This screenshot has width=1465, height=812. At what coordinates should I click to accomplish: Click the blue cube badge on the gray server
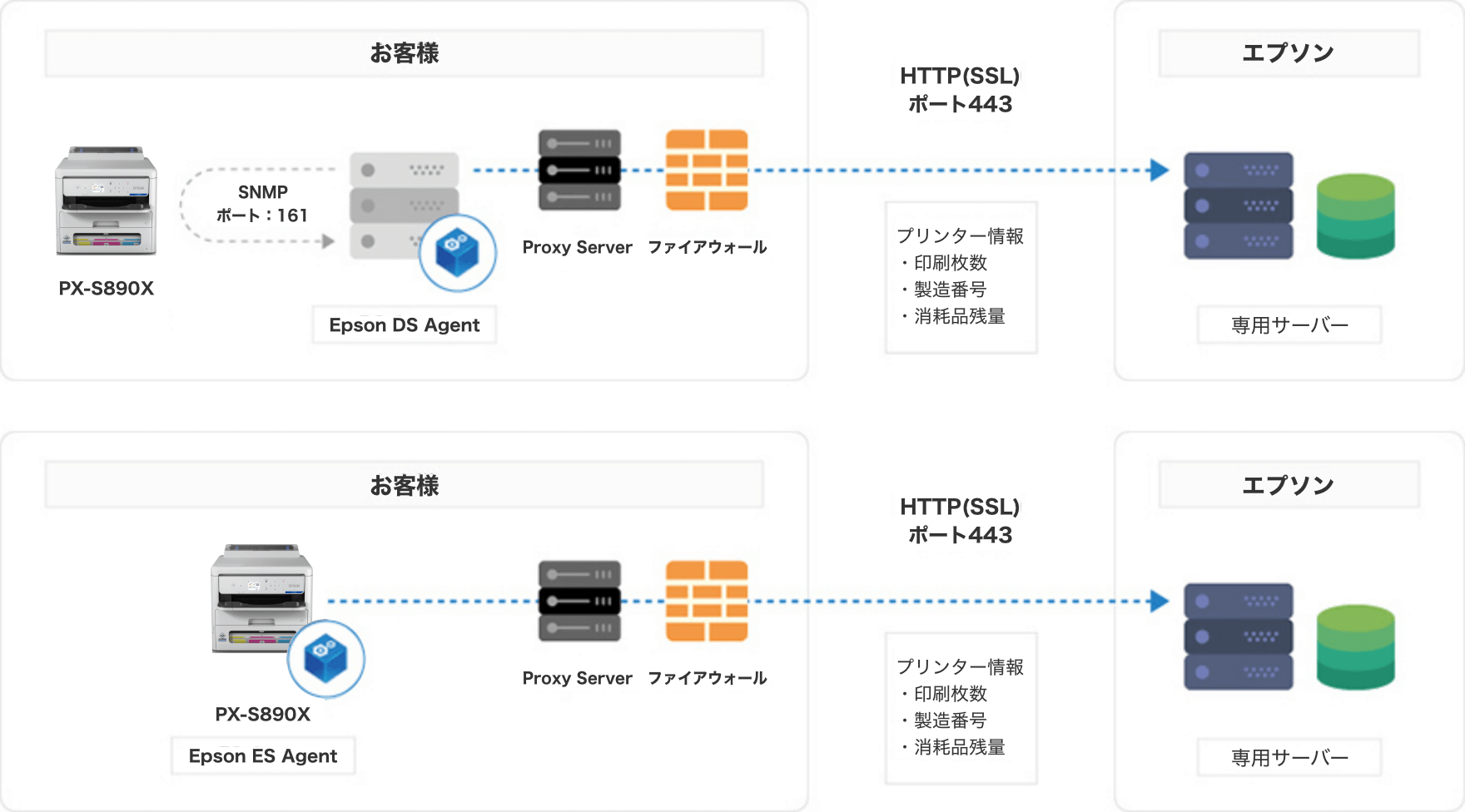click(457, 253)
